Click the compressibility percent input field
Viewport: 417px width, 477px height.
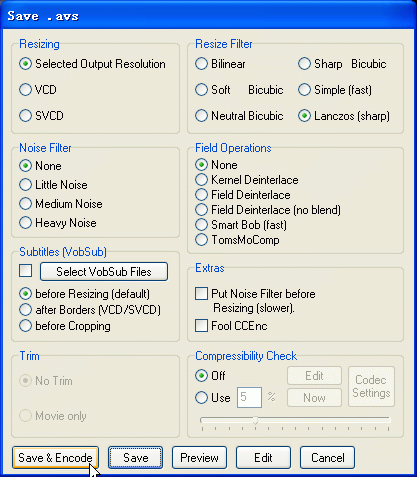point(249,397)
